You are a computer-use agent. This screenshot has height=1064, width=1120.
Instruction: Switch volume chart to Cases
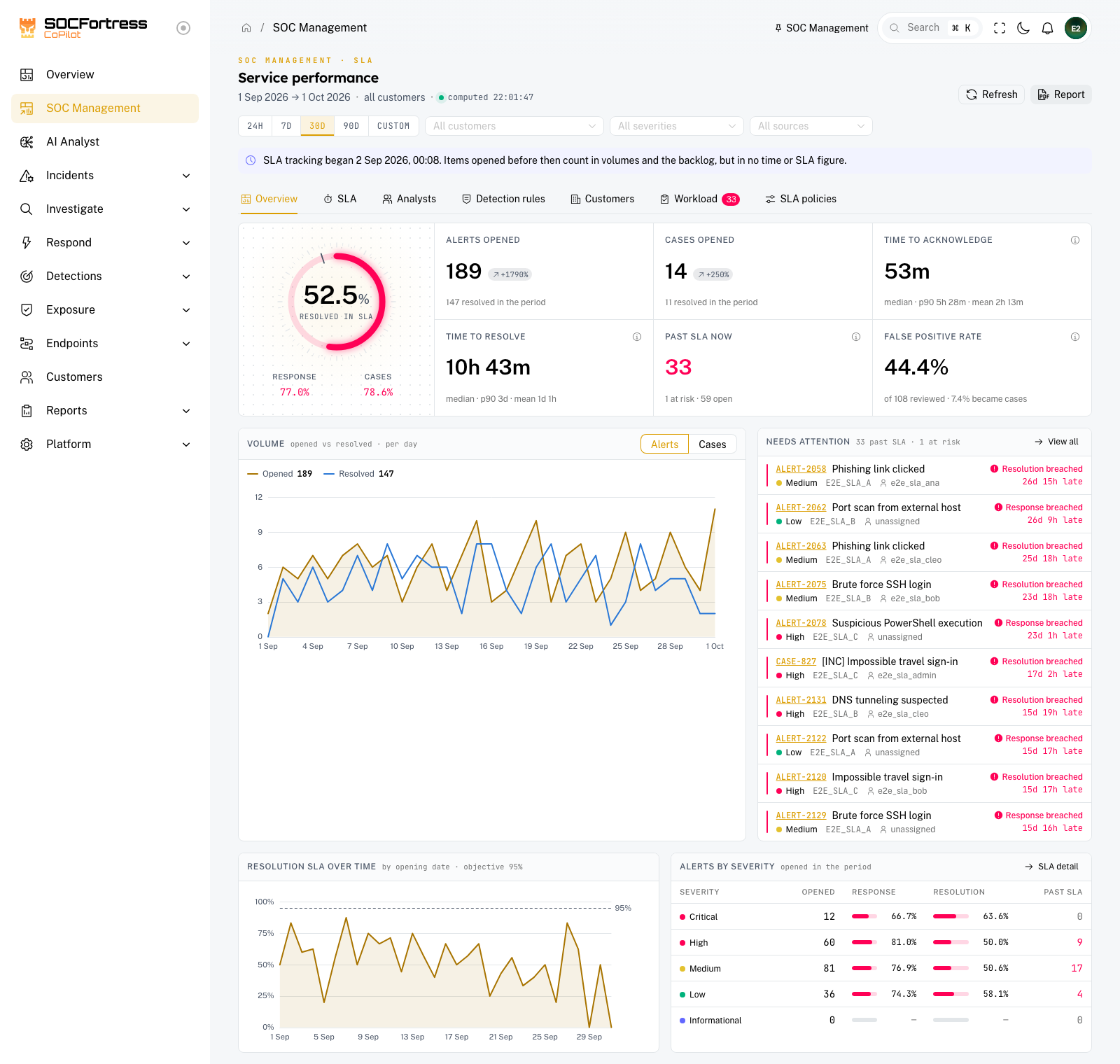tap(713, 444)
